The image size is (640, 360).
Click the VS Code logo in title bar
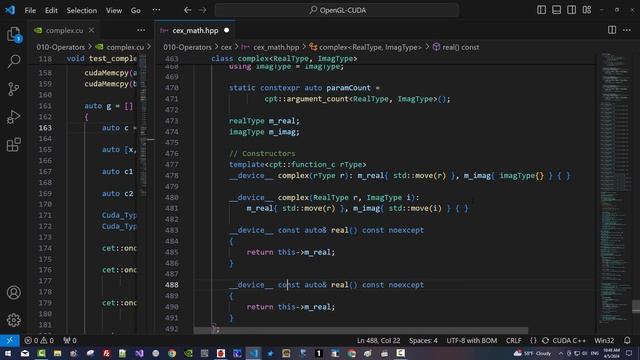point(10,10)
